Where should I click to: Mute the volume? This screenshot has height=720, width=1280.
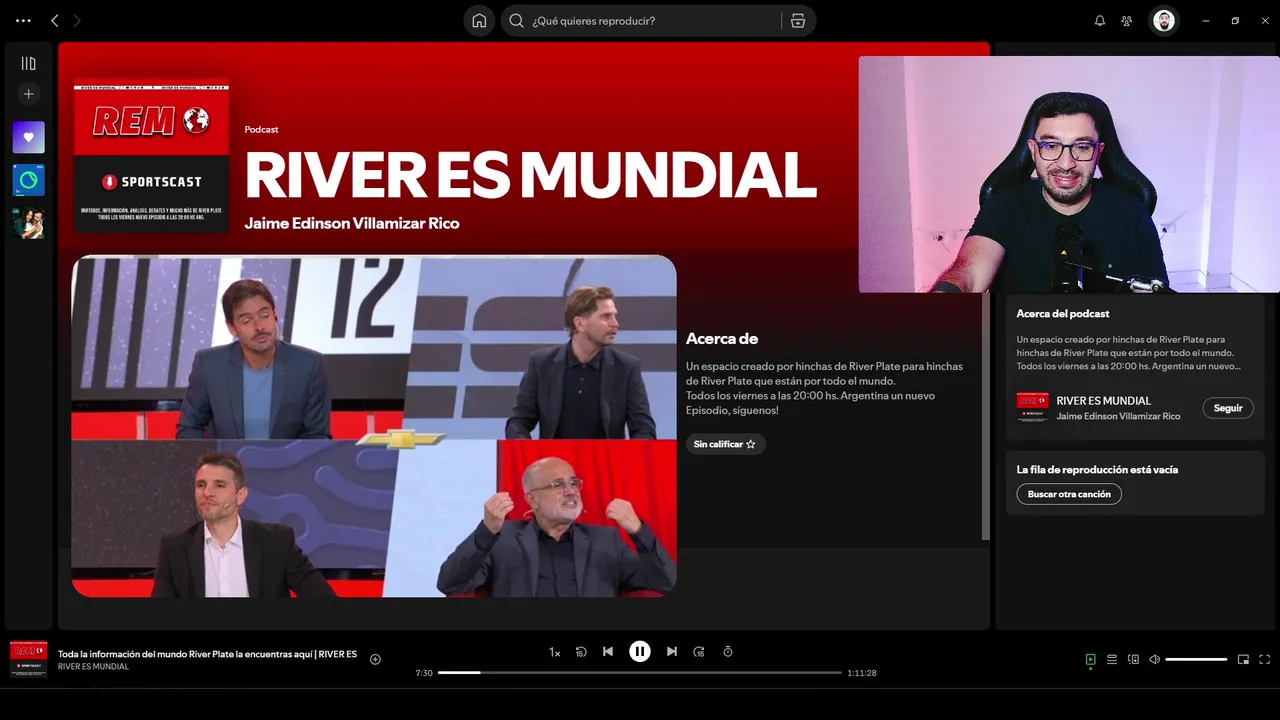point(1155,660)
